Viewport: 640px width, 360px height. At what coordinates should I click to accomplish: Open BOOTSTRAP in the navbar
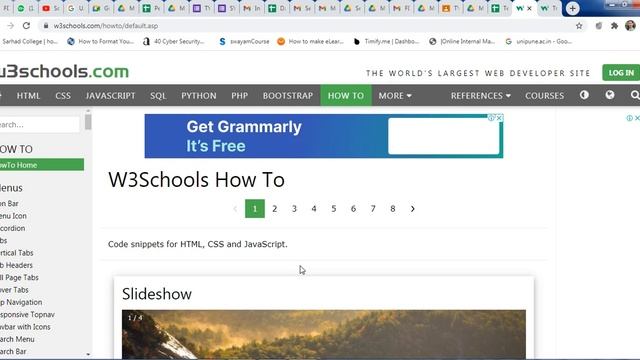point(288,96)
